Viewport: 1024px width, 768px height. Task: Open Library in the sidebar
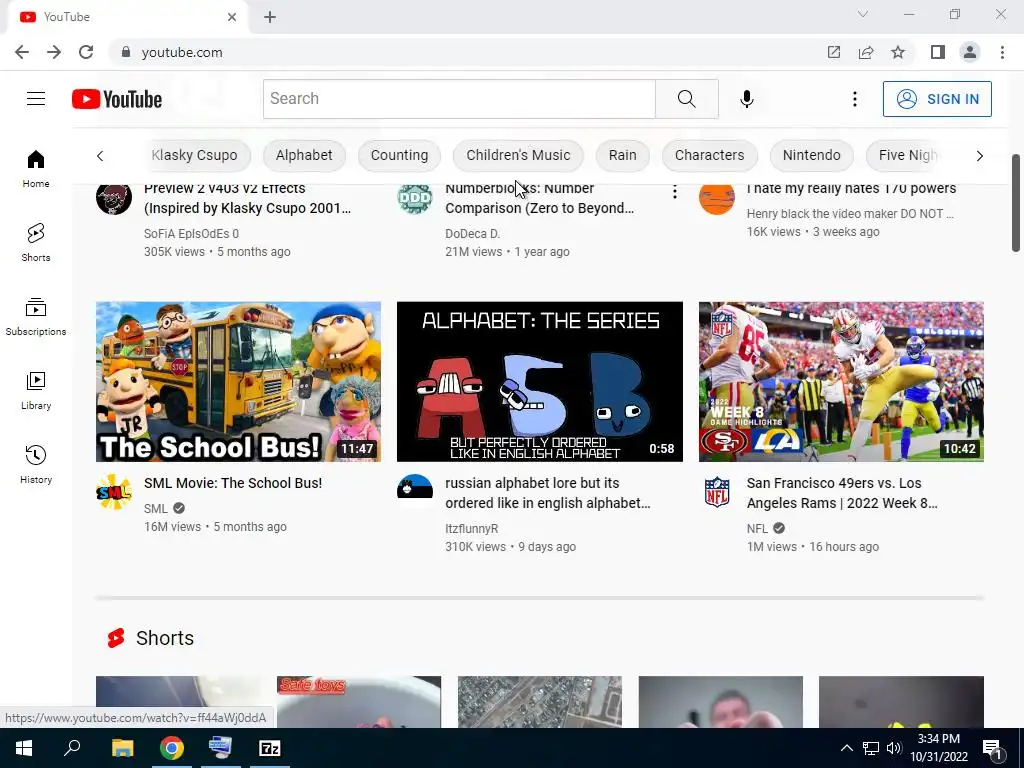coord(36,391)
